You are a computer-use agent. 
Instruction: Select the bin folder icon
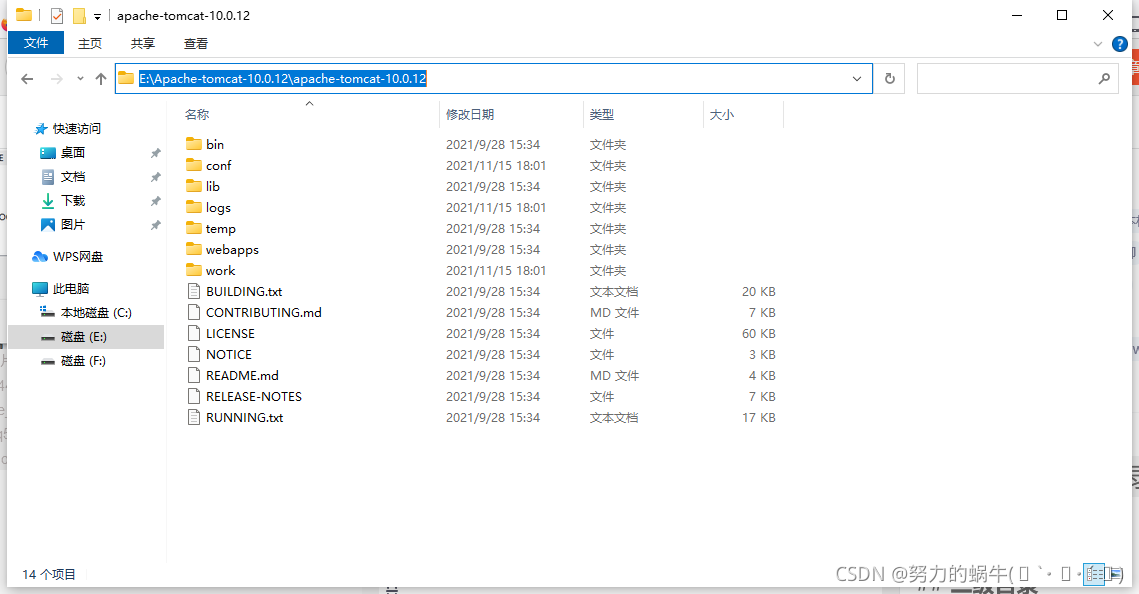pos(193,144)
